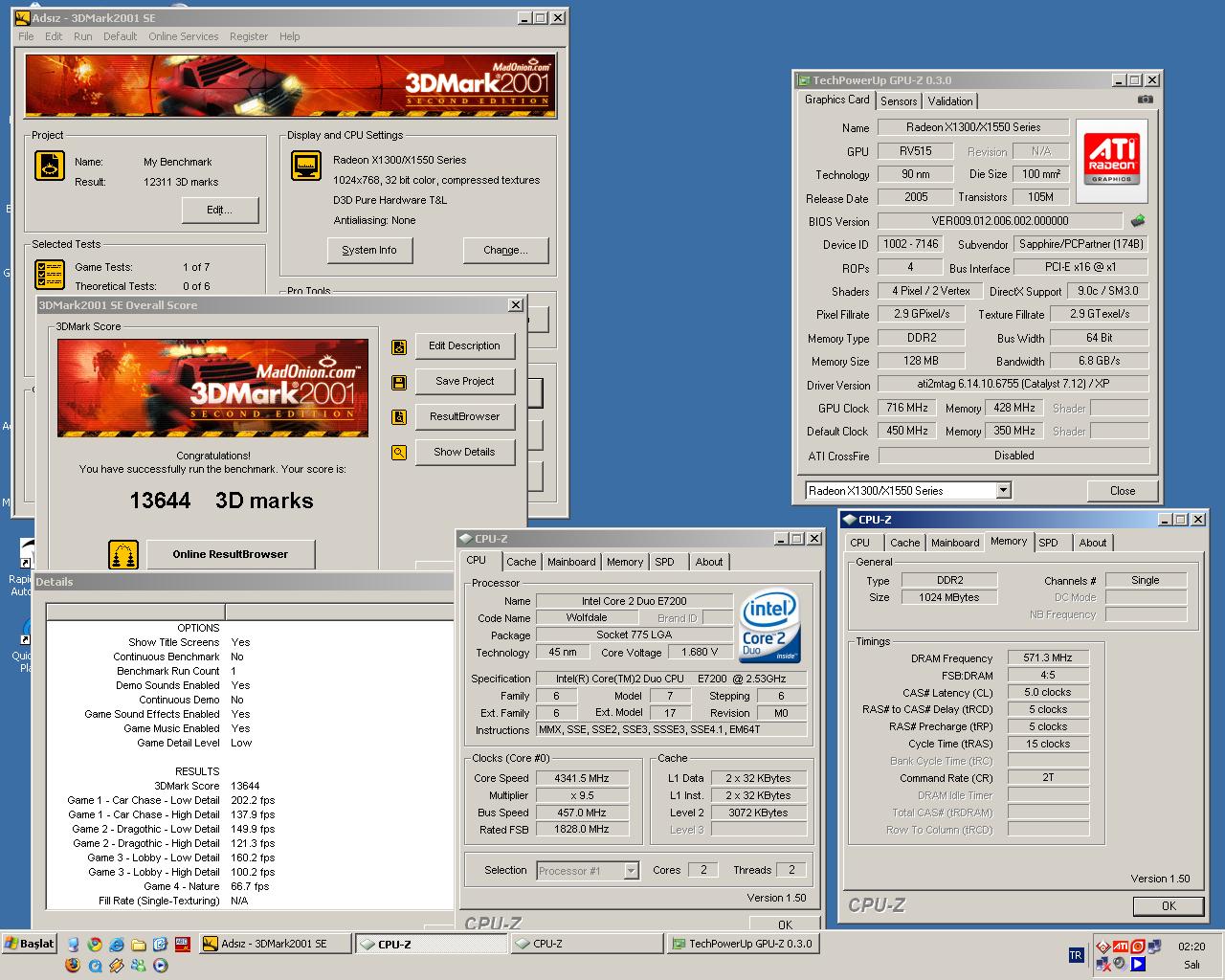Click the DRAM Frequency 571.3 MHz field
The width and height of the screenshot is (1225, 980).
(x=1048, y=657)
